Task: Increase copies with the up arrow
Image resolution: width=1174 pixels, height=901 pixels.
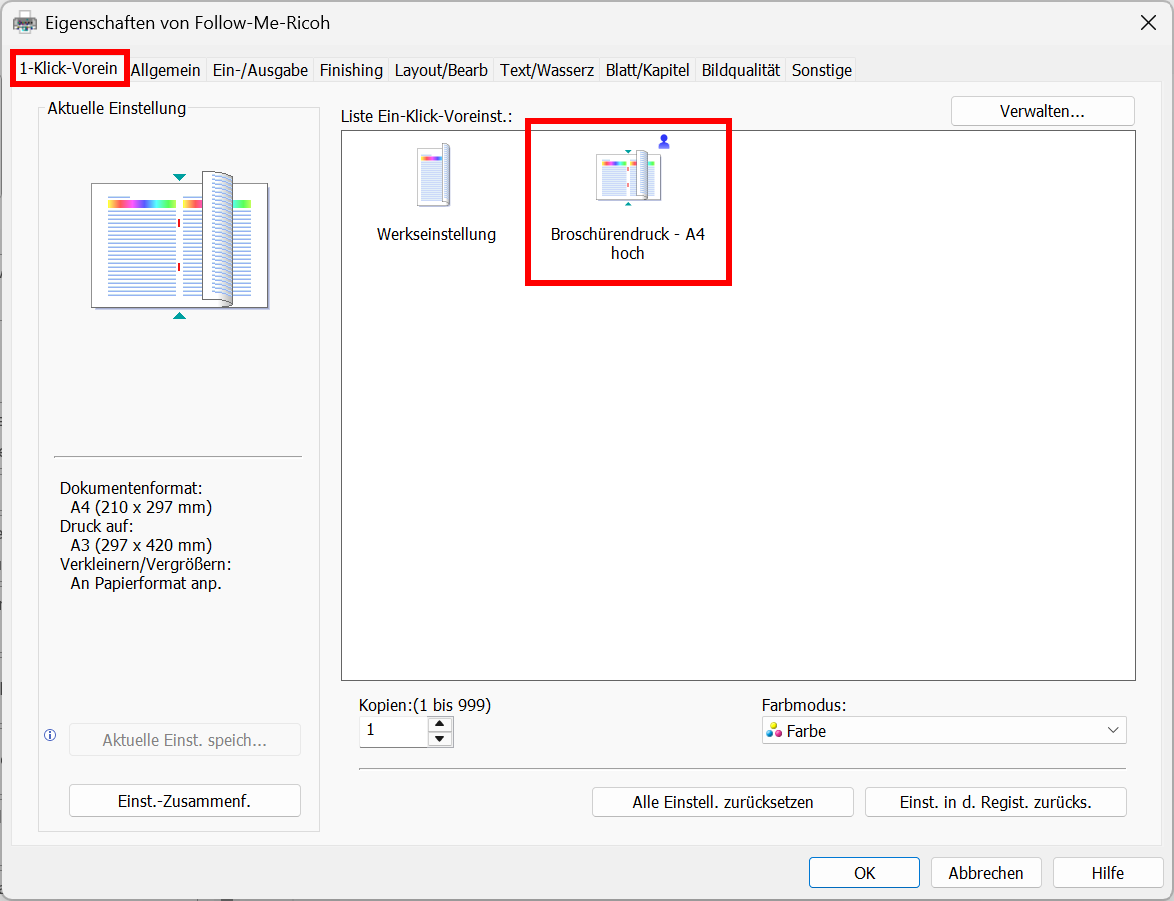Action: (x=440, y=724)
